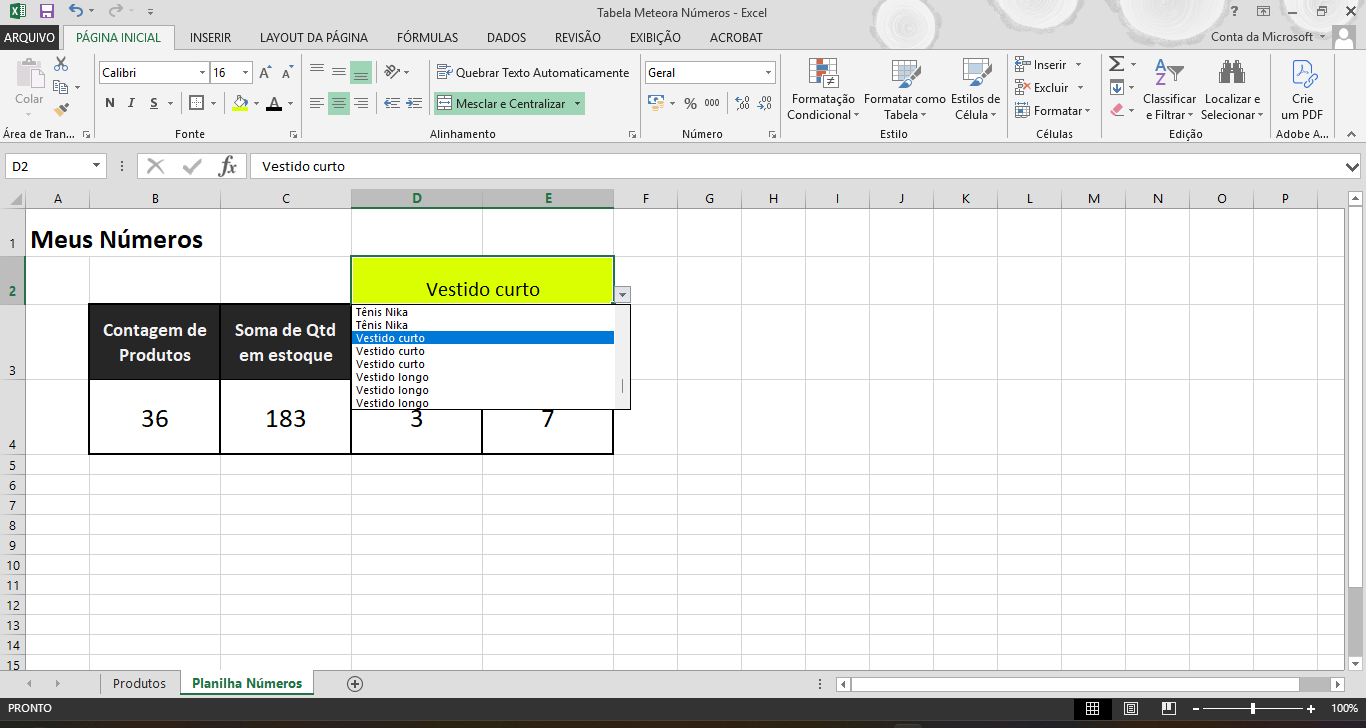Switch to LAYOUT DA PÁGINA tab
The image size is (1366, 728).
click(314, 38)
